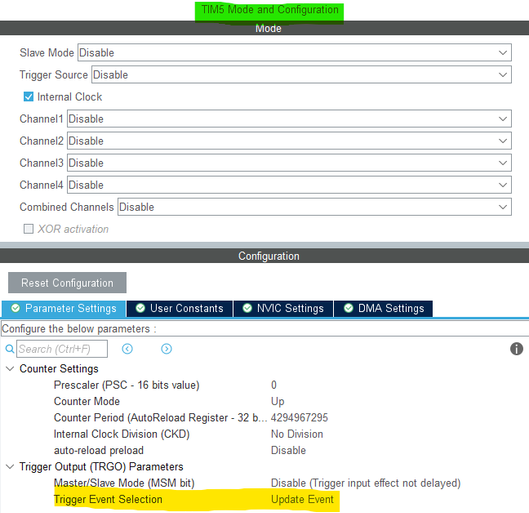529x513 pixels.
Task: Switch to the NVIC Settings tab
Action: [x=283, y=308]
